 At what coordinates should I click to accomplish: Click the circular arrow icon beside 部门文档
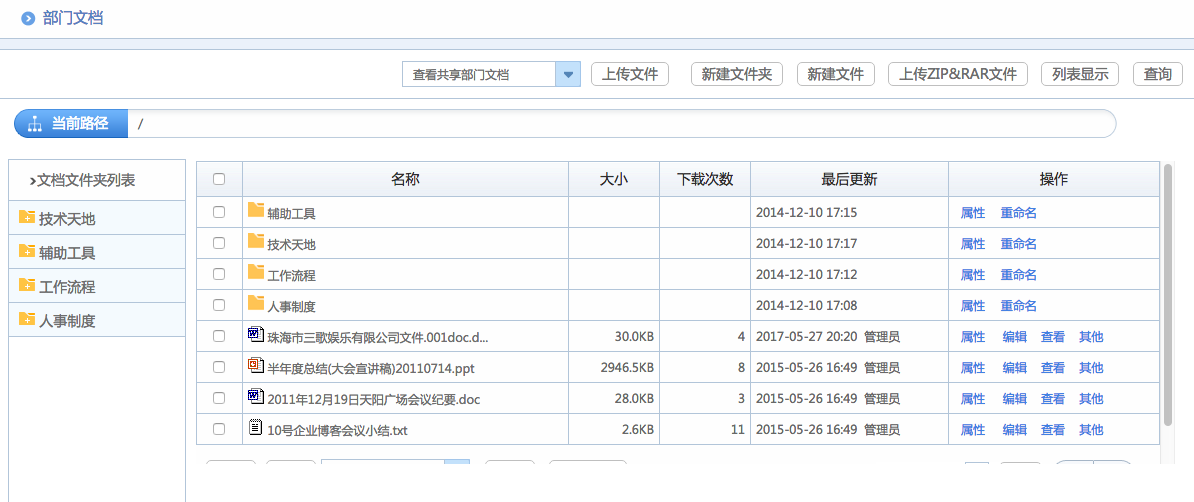(28, 19)
